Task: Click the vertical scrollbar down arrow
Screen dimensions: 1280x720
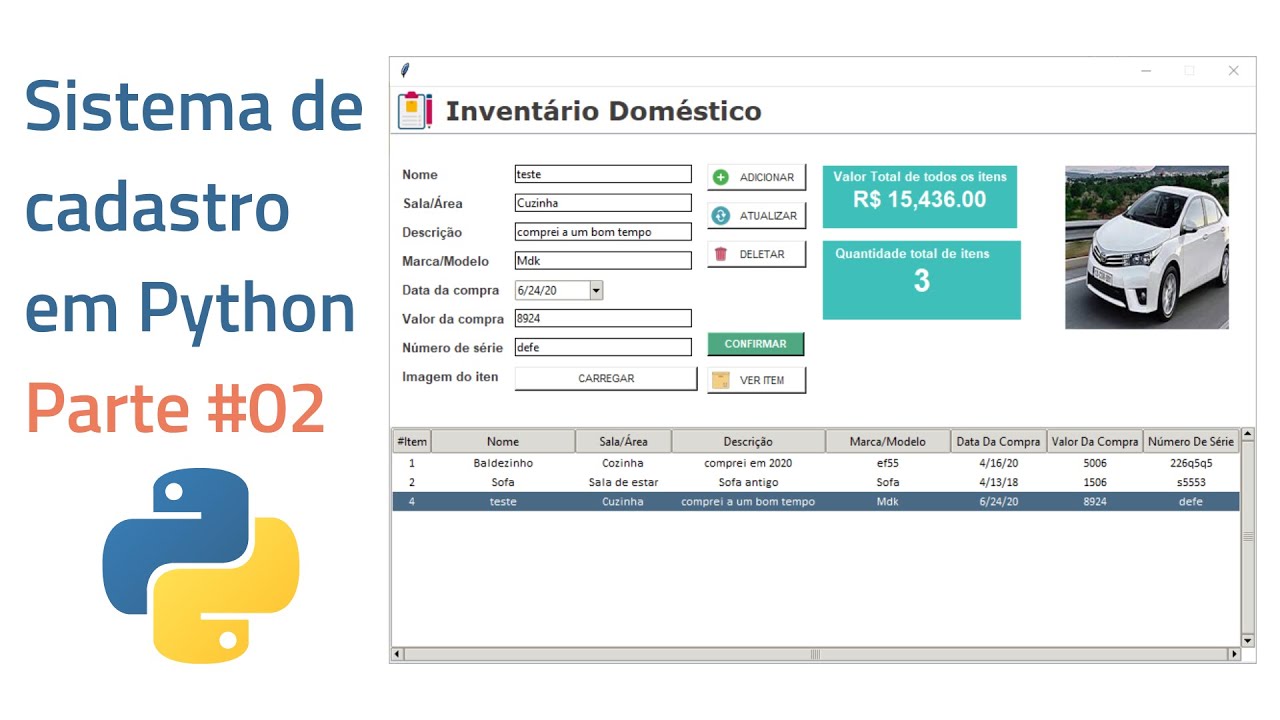Action: pyautogui.click(x=1247, y=640)
